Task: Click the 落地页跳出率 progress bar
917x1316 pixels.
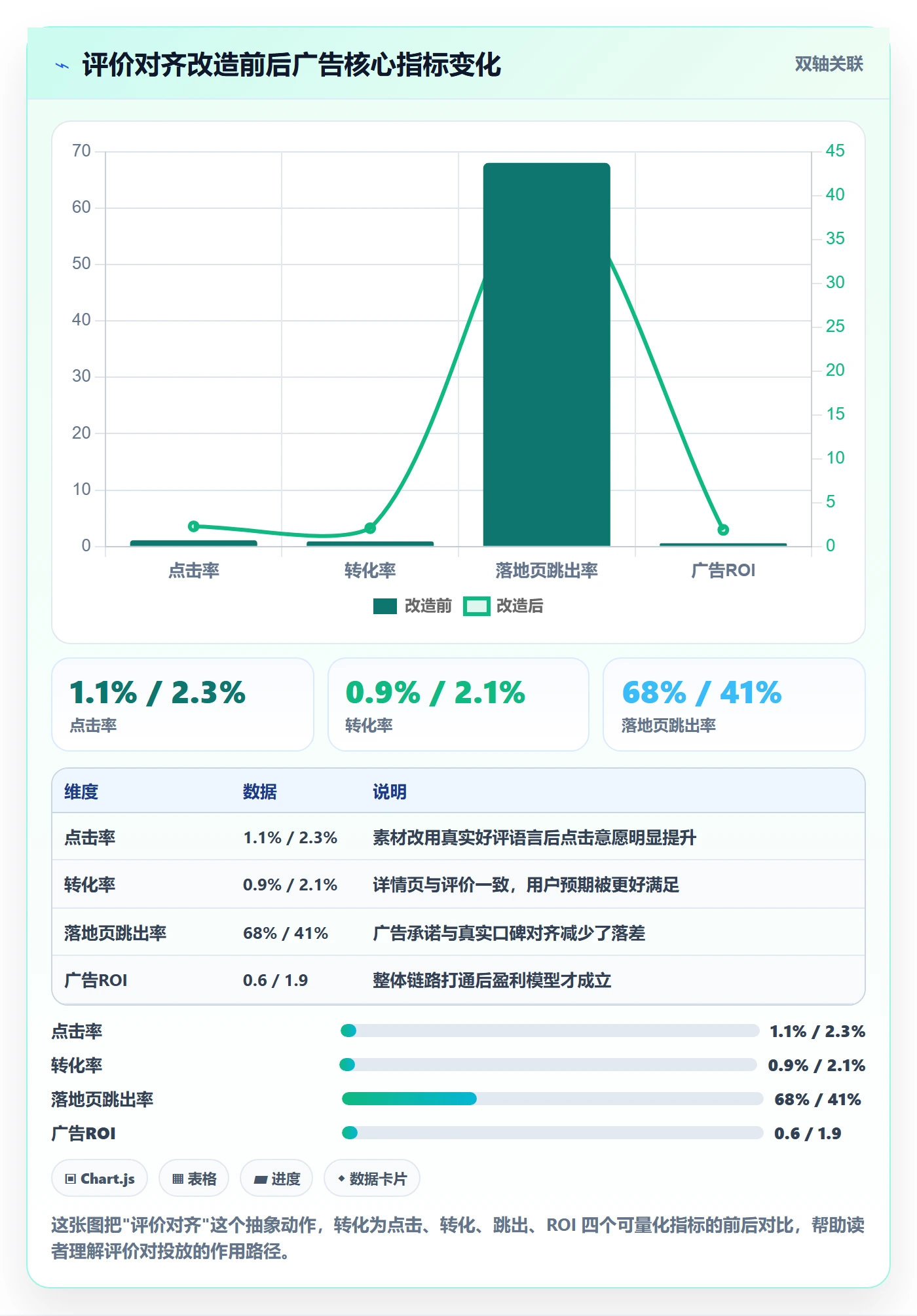Action: click(552, 1099)
